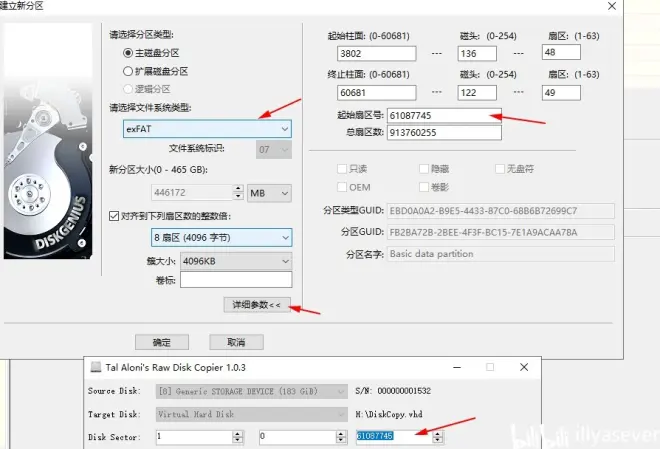660x449 pixels.
Task: Click the 详细参数<< button
Action: [257, 305]
